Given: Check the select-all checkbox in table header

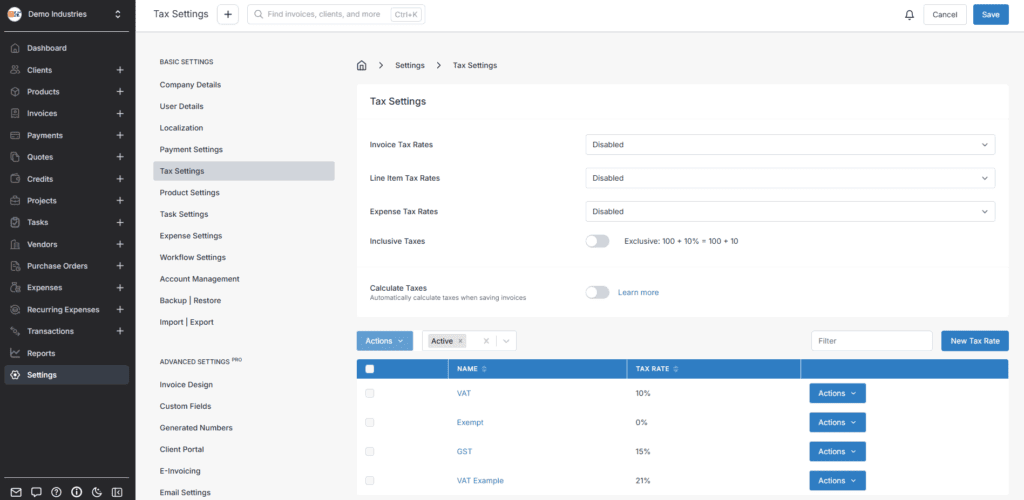Looking at the screenshot, I should [370, 369].
